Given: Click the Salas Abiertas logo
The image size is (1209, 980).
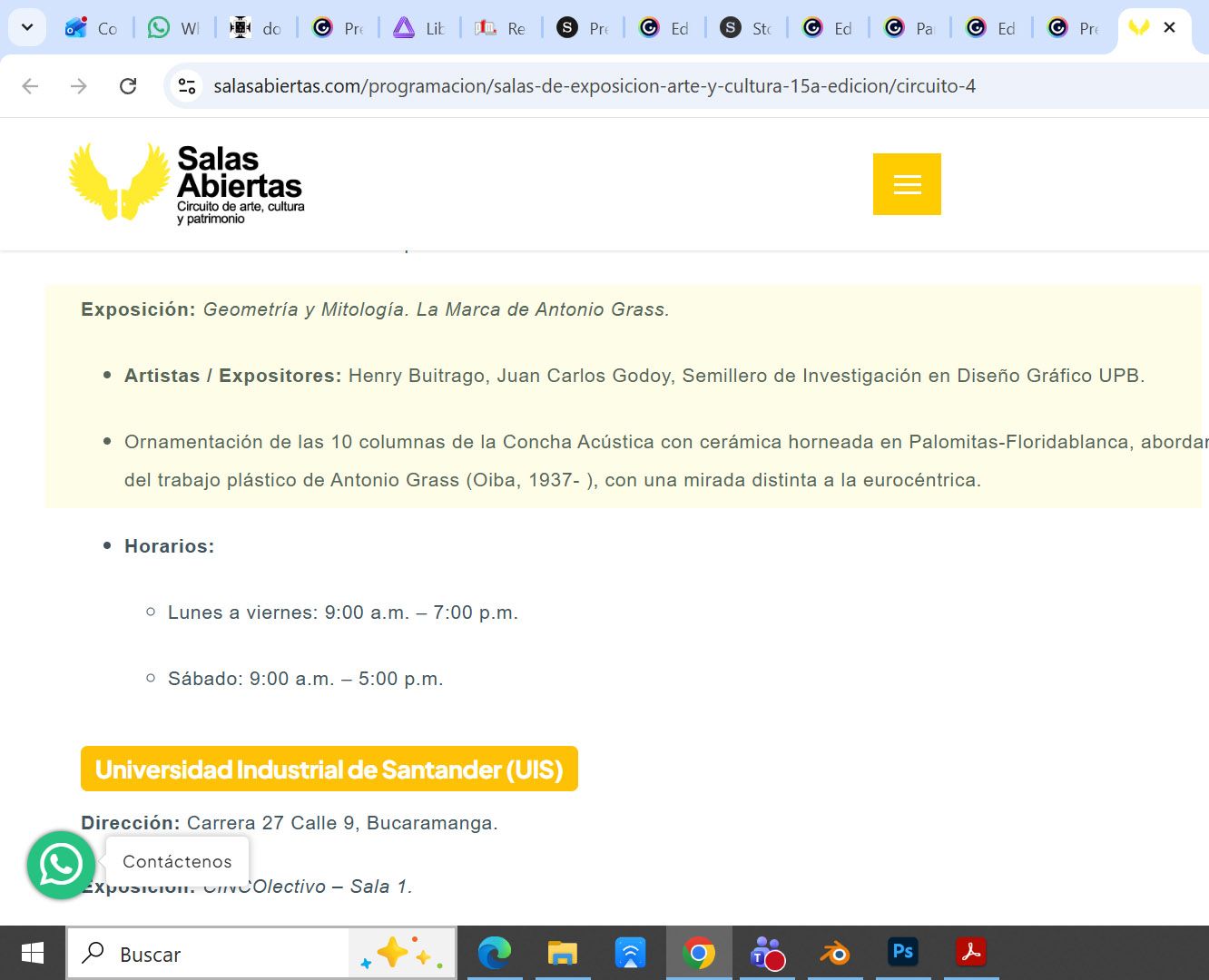Looking at the screenshot, I should [x=187, y=182].
